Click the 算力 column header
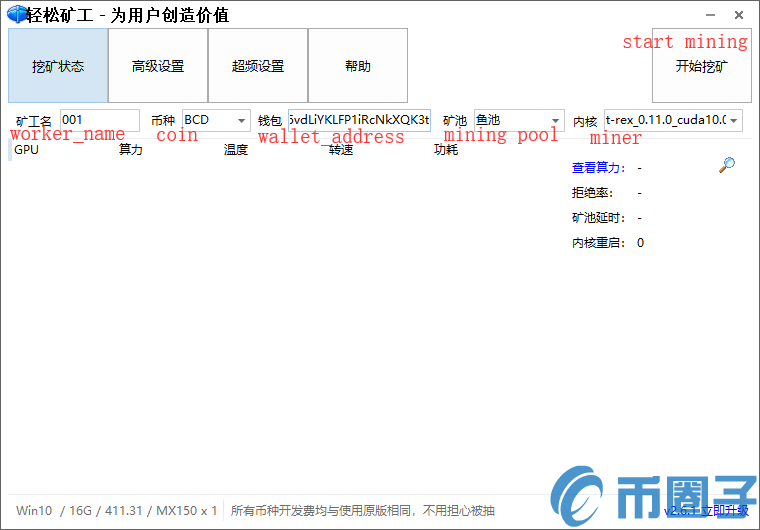 click(x=131, y=150)
